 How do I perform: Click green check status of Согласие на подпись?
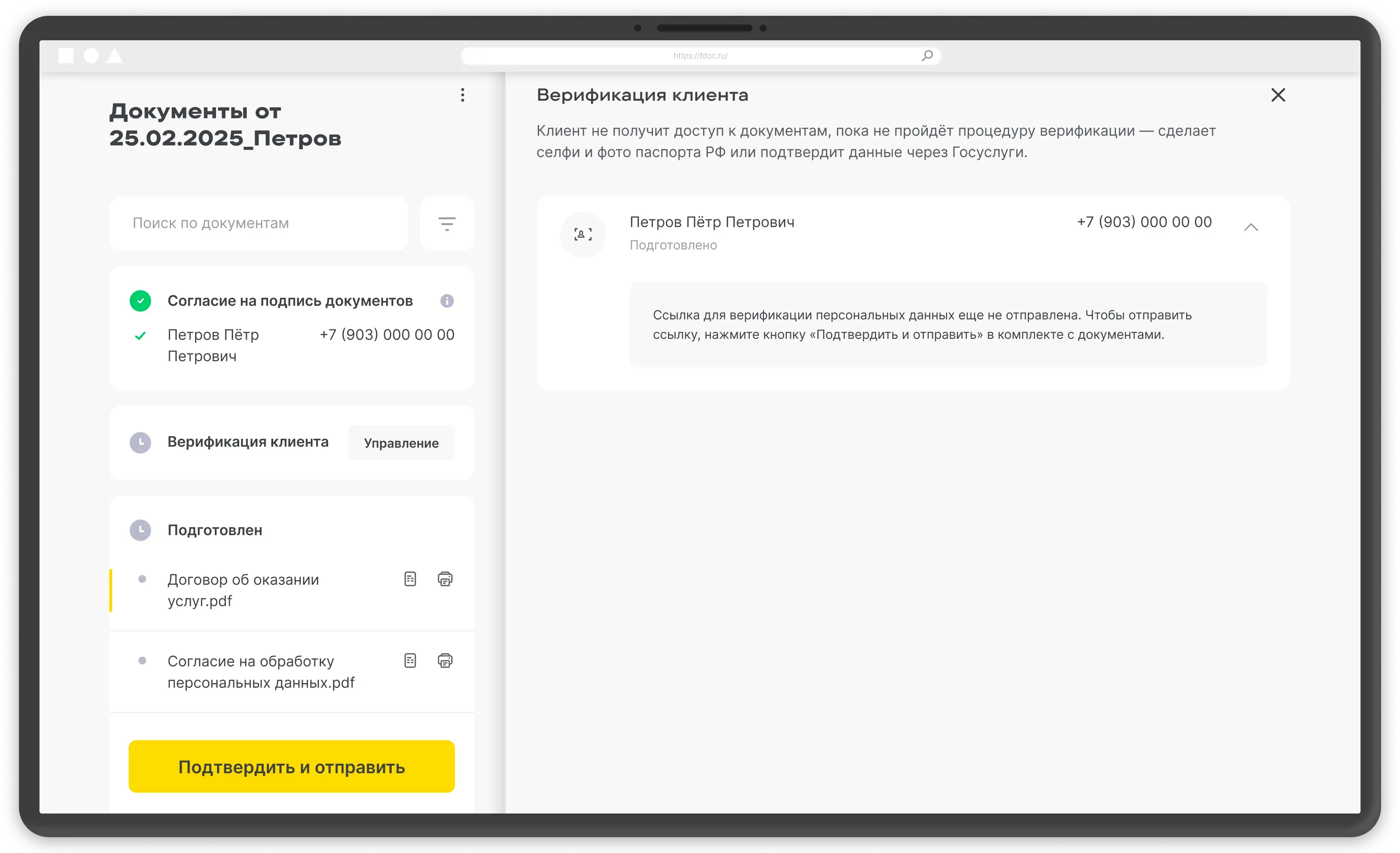coord(140,301)
